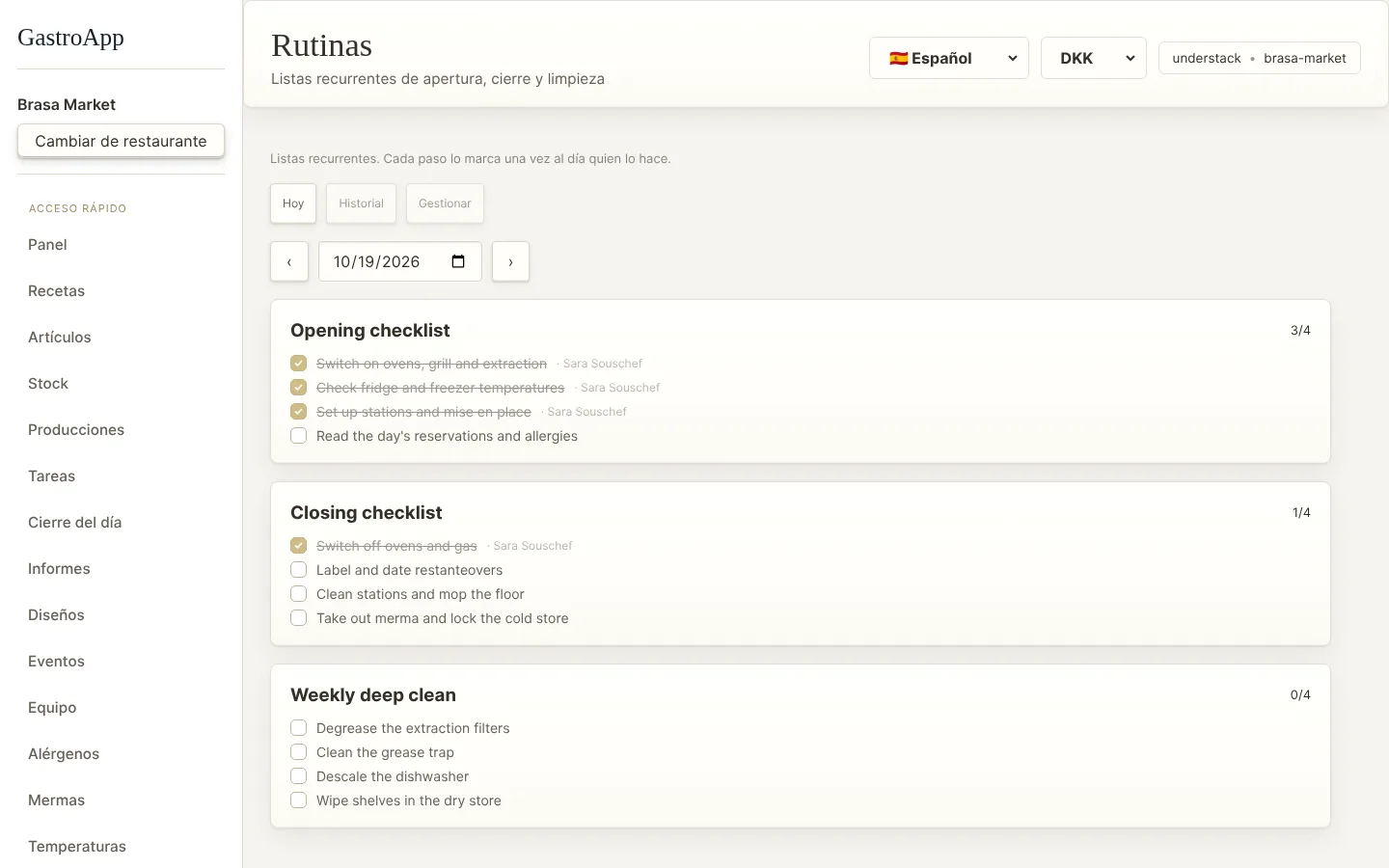Switch to the Historial tab
1389x868 pixels.
click(x=361, y=203)
